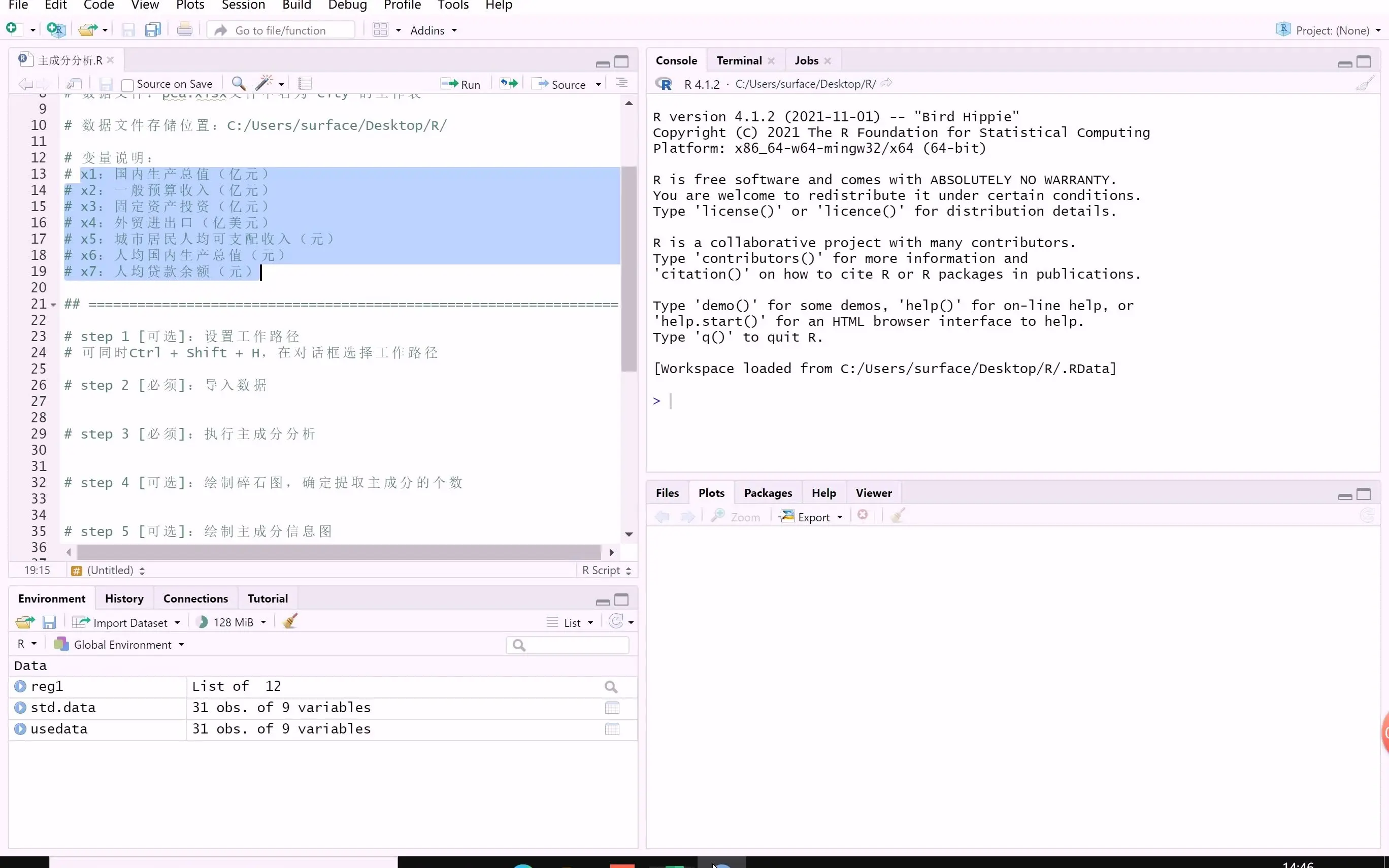This screenshot has width=1389, height=868.
Task: Create a new project with the R icon
Action: pyautogui.click(x=56, y=29)
